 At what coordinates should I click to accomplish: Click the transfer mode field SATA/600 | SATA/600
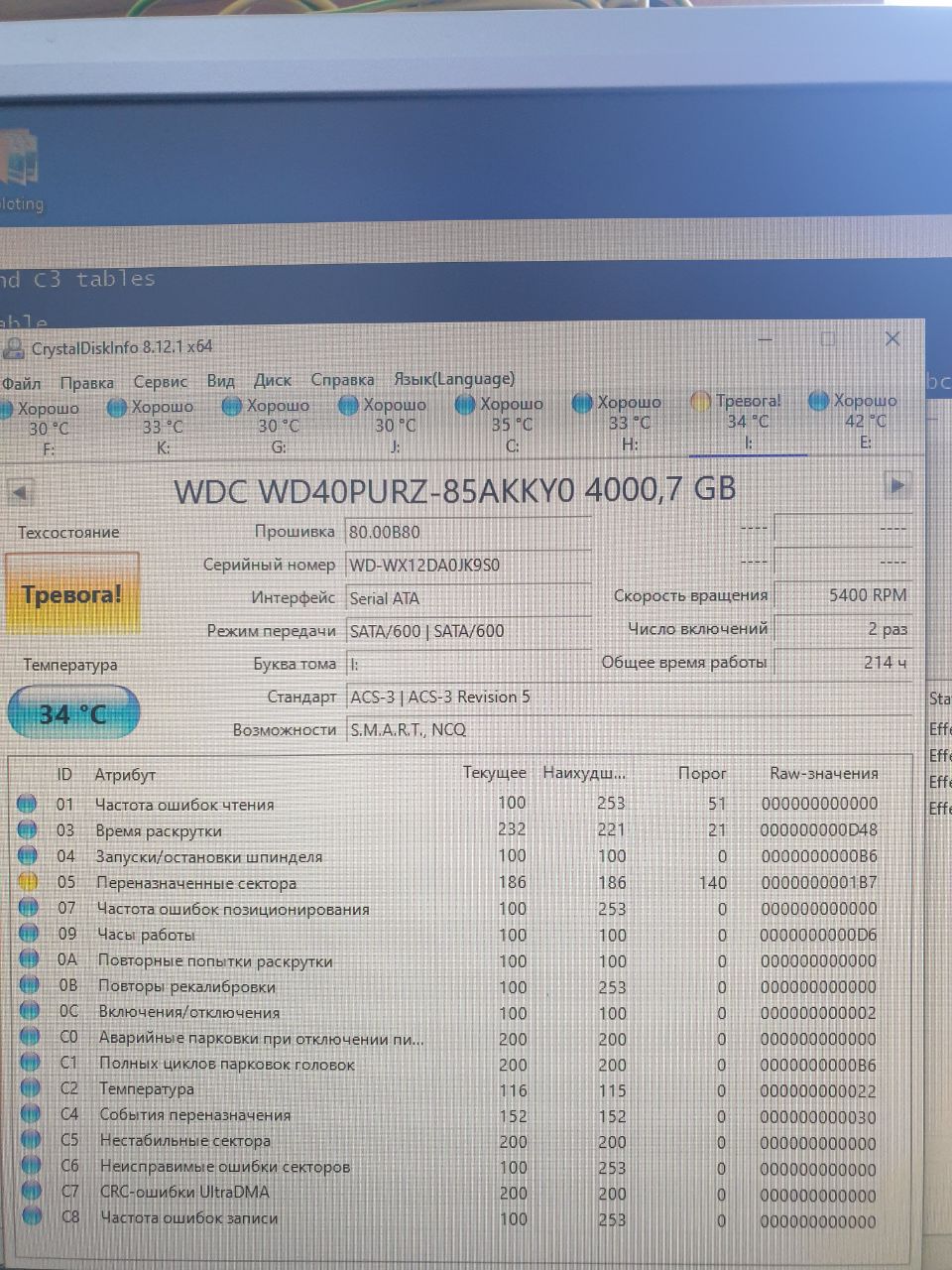468,631
